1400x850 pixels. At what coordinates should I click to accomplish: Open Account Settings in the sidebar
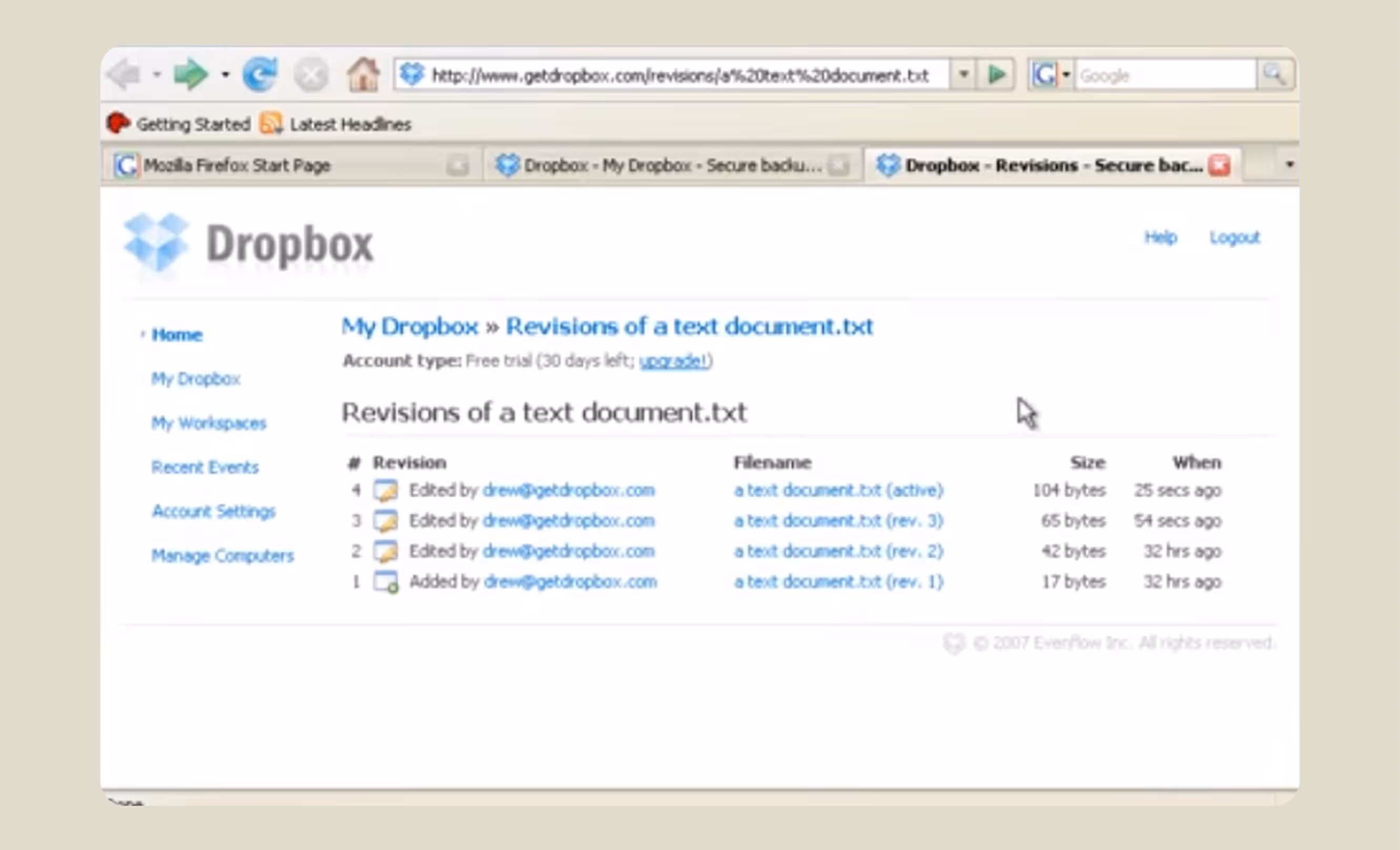[213, 511]
